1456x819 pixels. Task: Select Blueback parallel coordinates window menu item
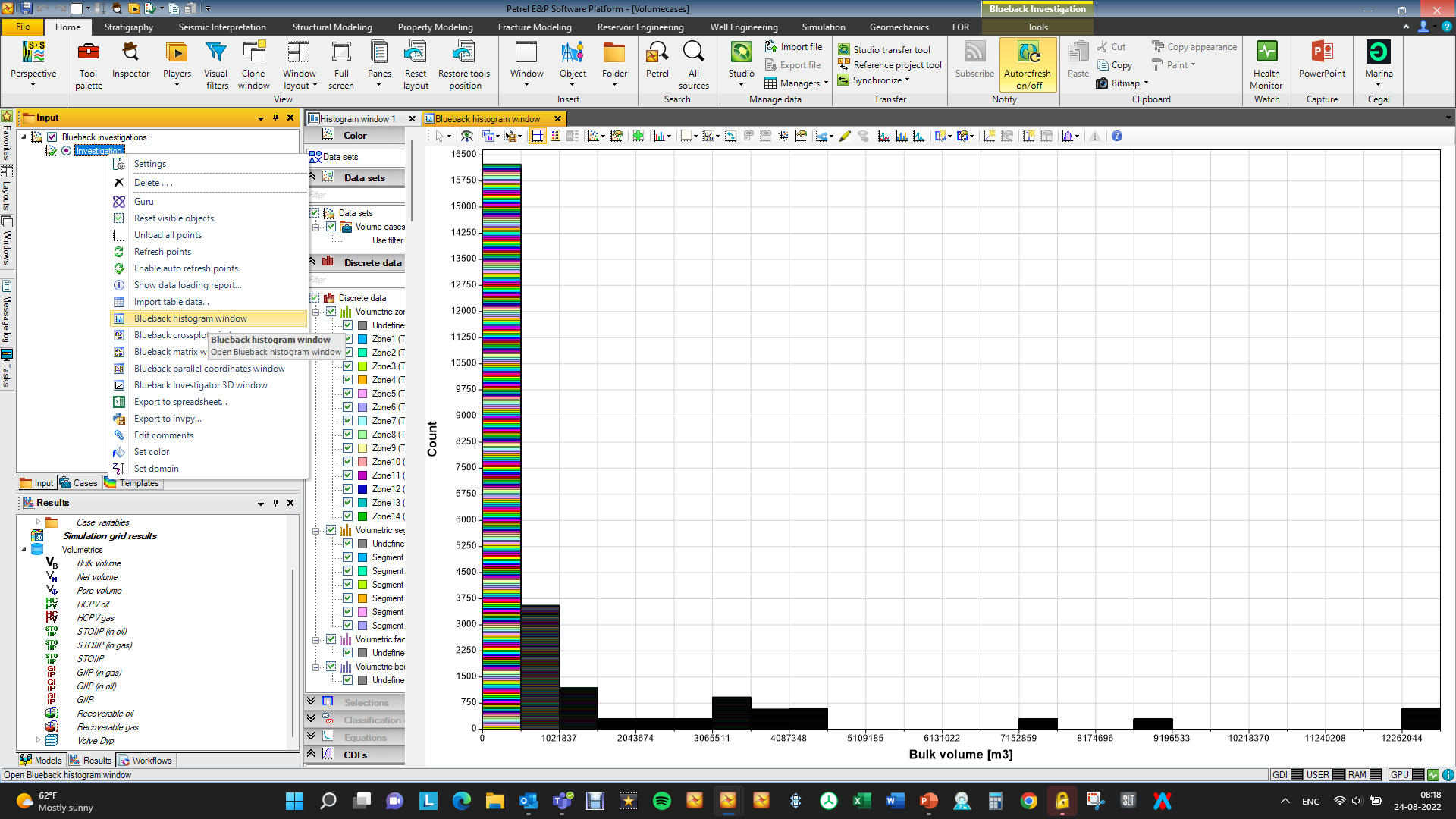coord(209,369)
